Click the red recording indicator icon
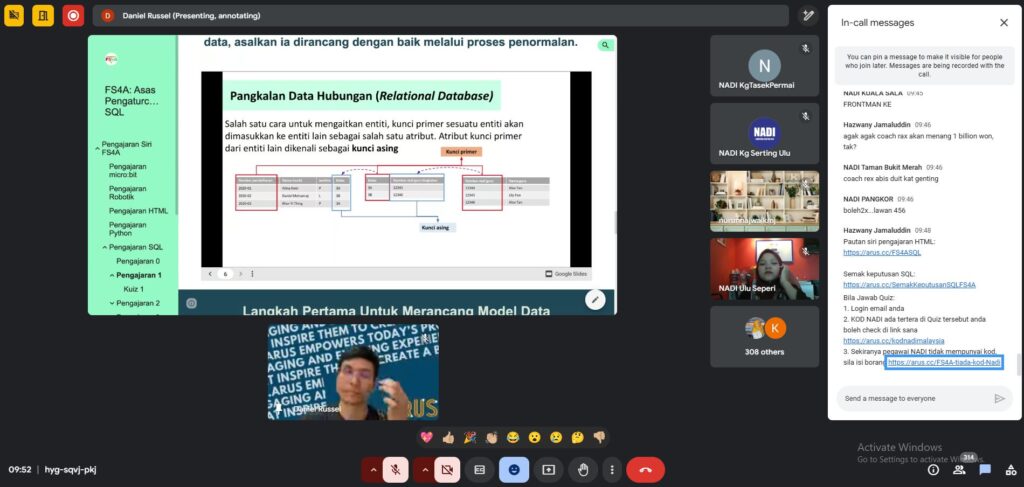Screen dimensions: 1024x487 73,15
